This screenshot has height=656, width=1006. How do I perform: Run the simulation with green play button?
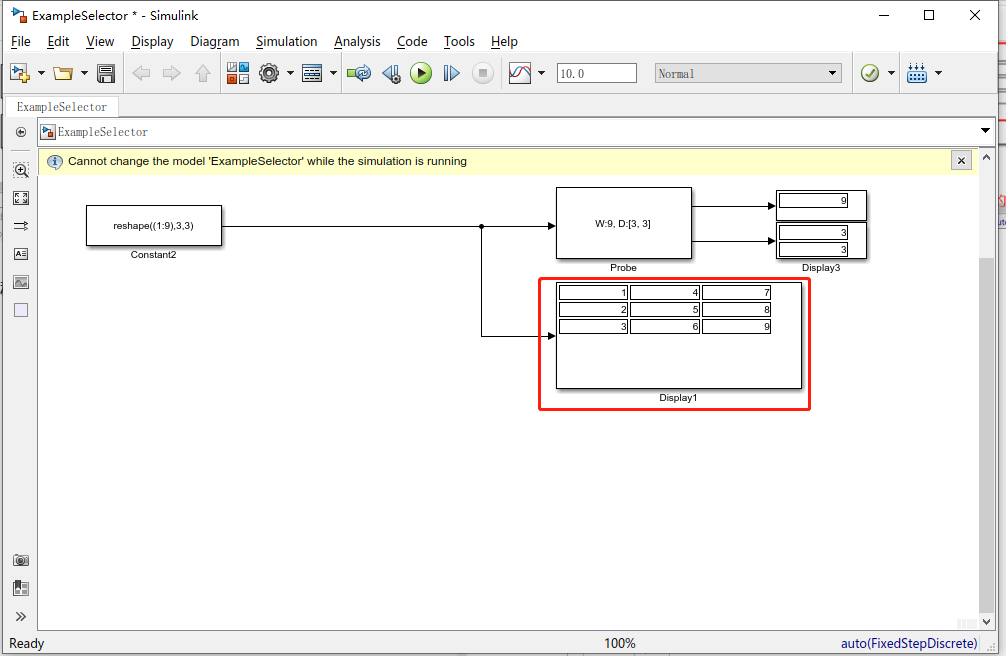(421, 73)
